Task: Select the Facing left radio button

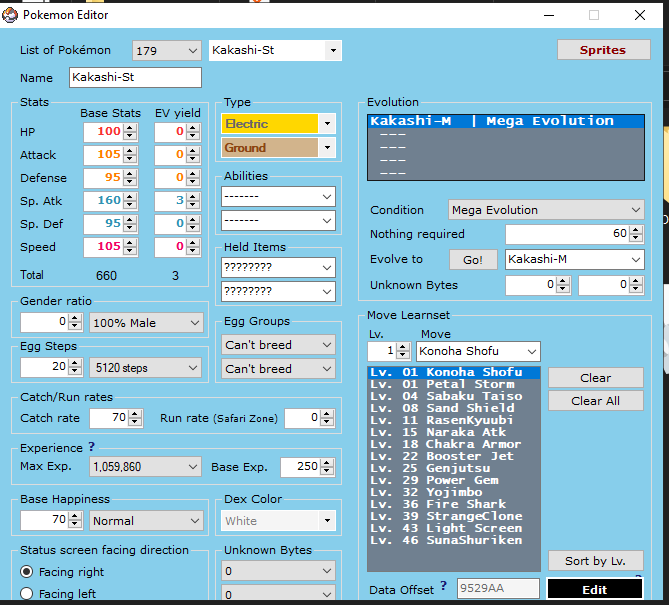Action: [27, 594]
